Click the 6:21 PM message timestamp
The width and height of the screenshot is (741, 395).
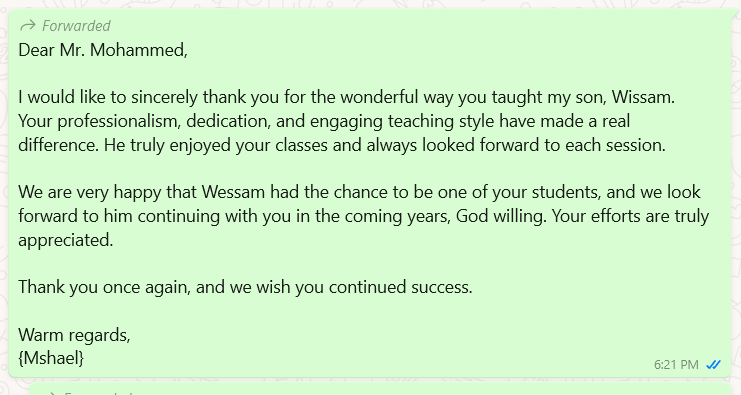(676, 365)
